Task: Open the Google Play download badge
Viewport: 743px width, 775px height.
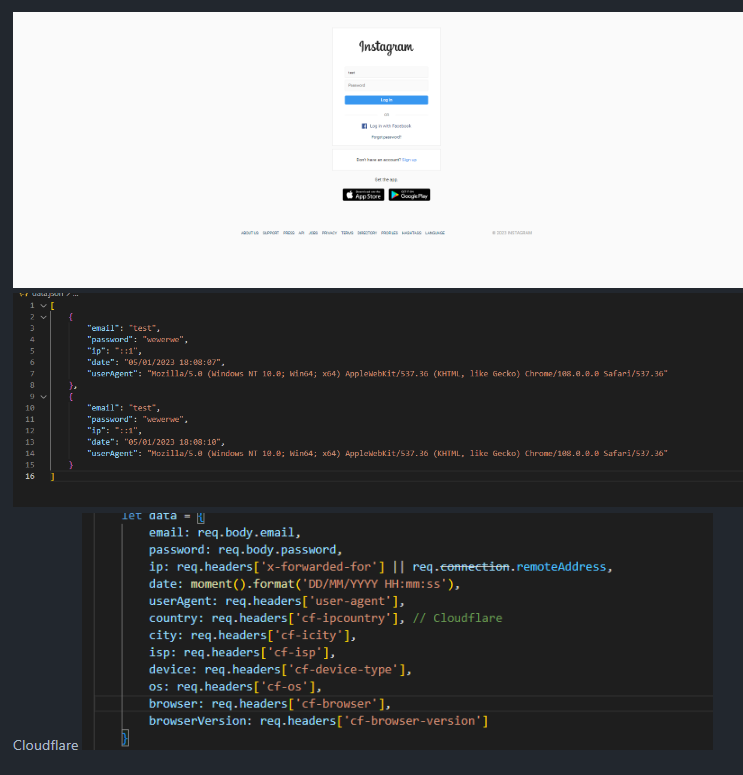Action: click(409, 195)
